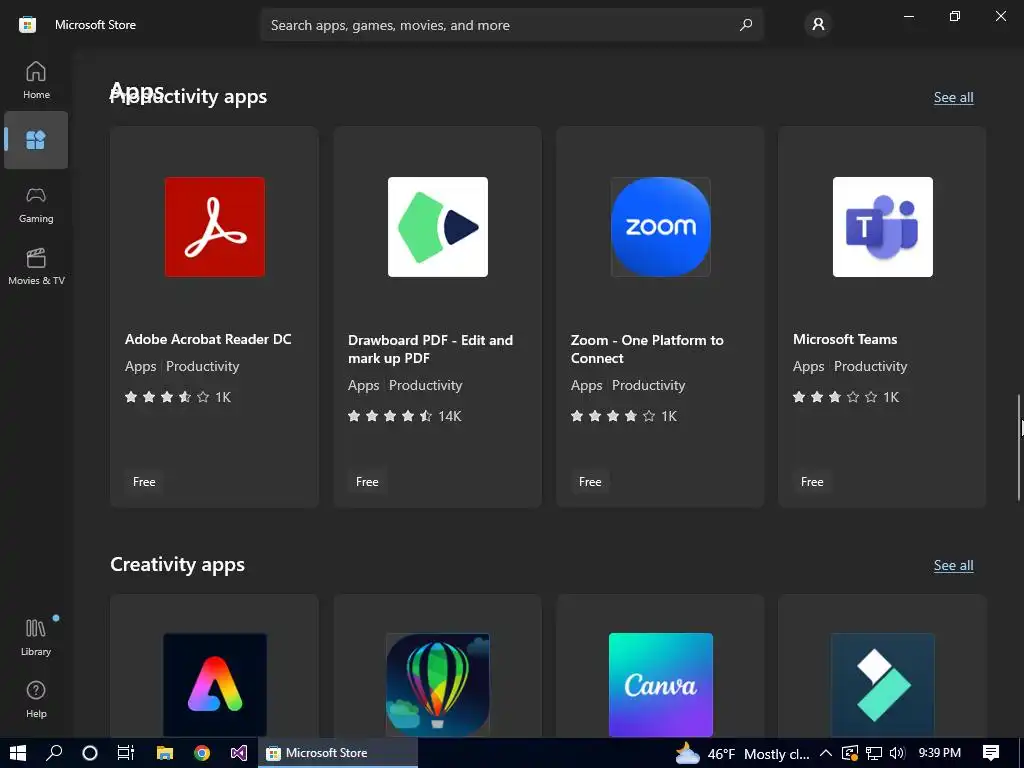Open the user profile account icon
1024x768 pixels.
tap(818, 25)
